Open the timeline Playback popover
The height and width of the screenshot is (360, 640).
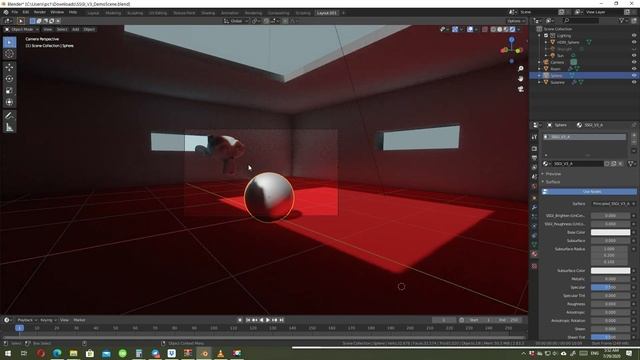(x=27, y=320)
